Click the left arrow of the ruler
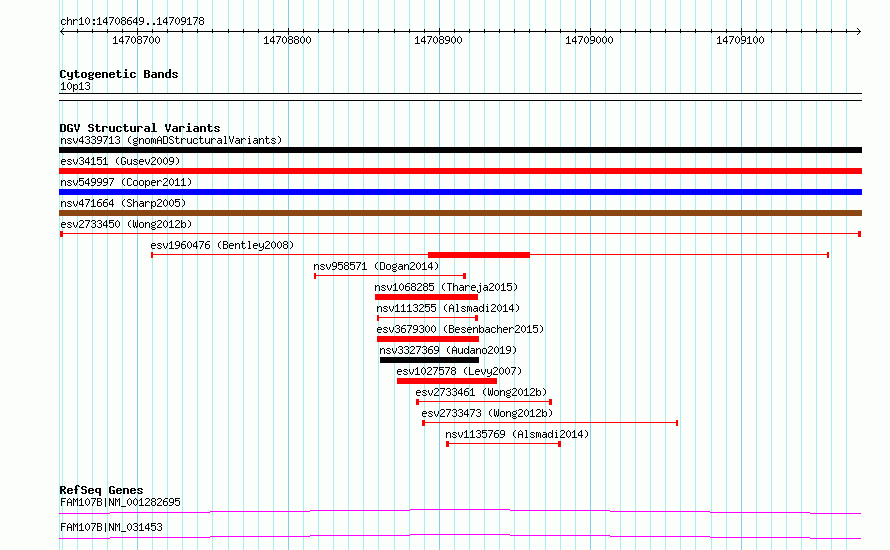Screen dimensions: 890x550 pos(62,32)
